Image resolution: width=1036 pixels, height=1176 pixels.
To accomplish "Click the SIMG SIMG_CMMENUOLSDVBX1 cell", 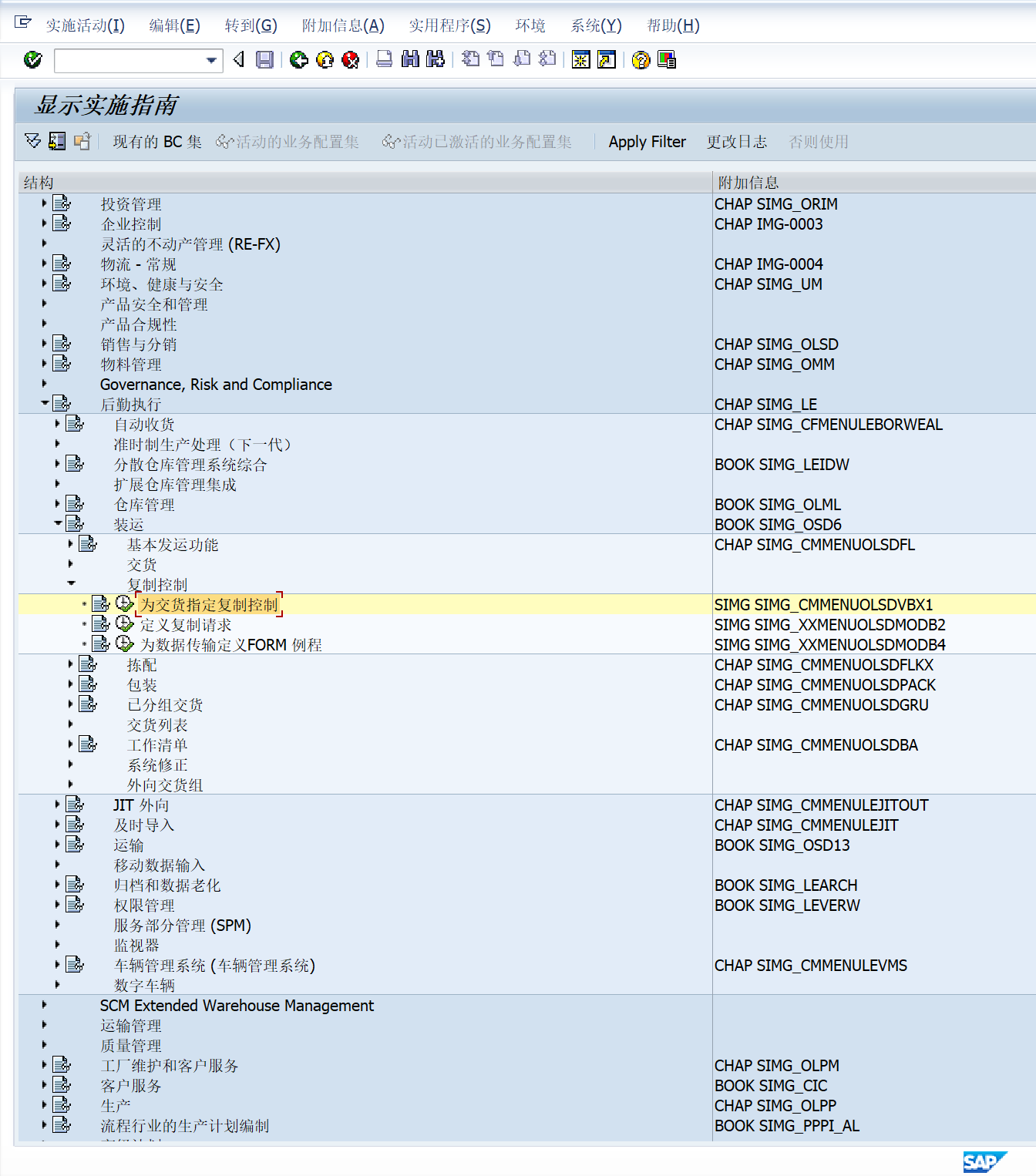I will (823, 605).
